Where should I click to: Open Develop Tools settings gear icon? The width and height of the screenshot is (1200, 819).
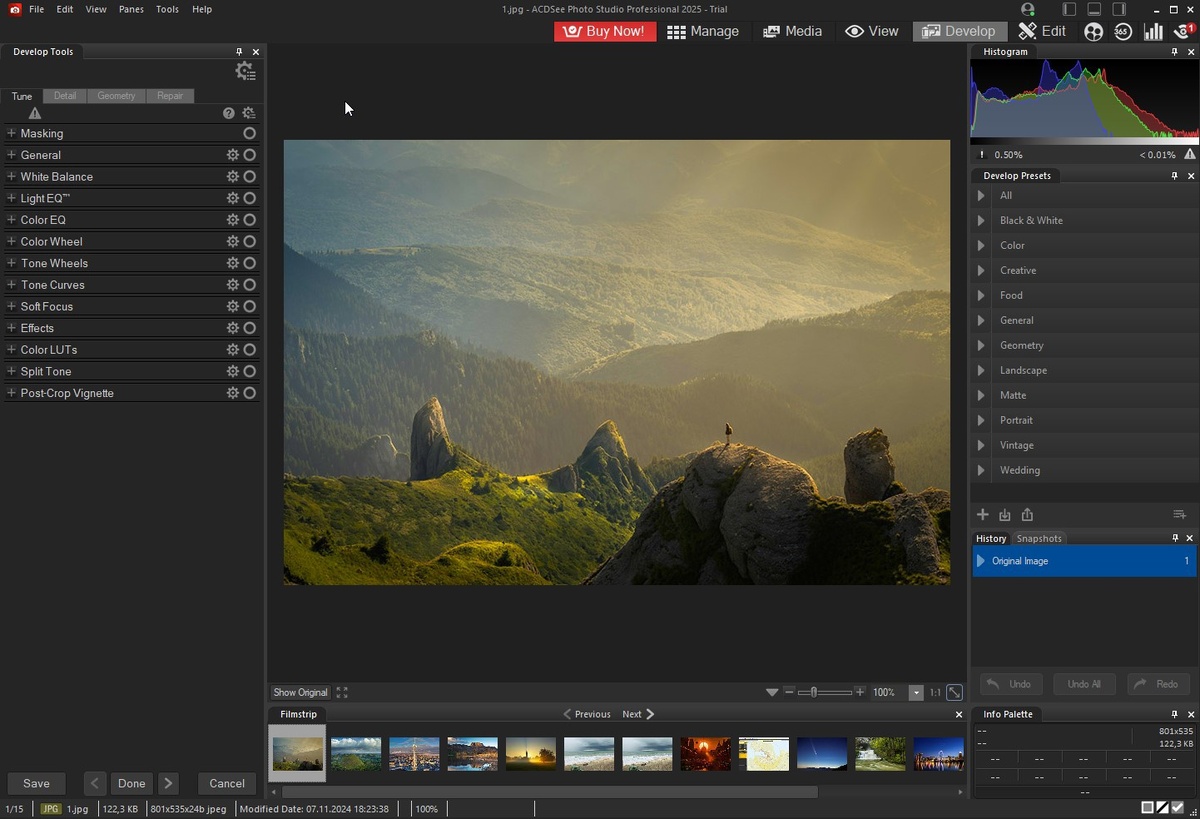pos(245,71)
